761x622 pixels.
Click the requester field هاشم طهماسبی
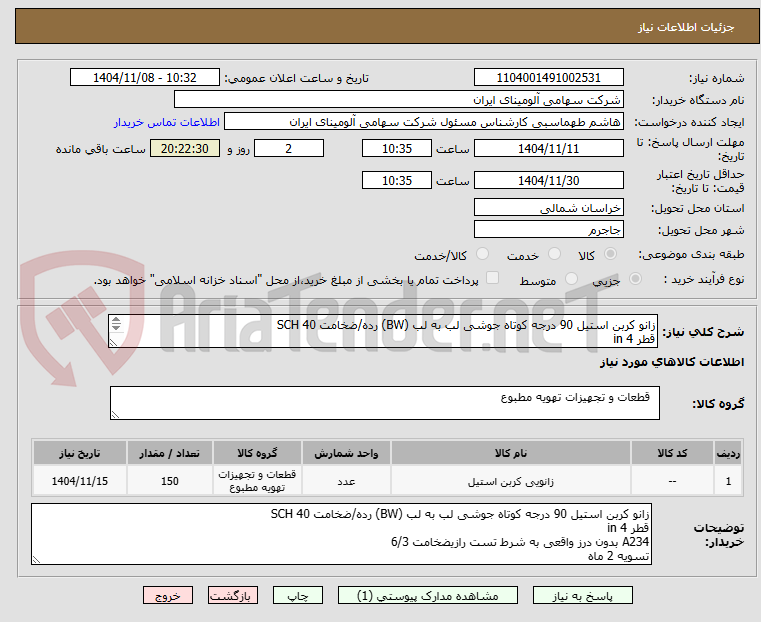tap(424, 122)
